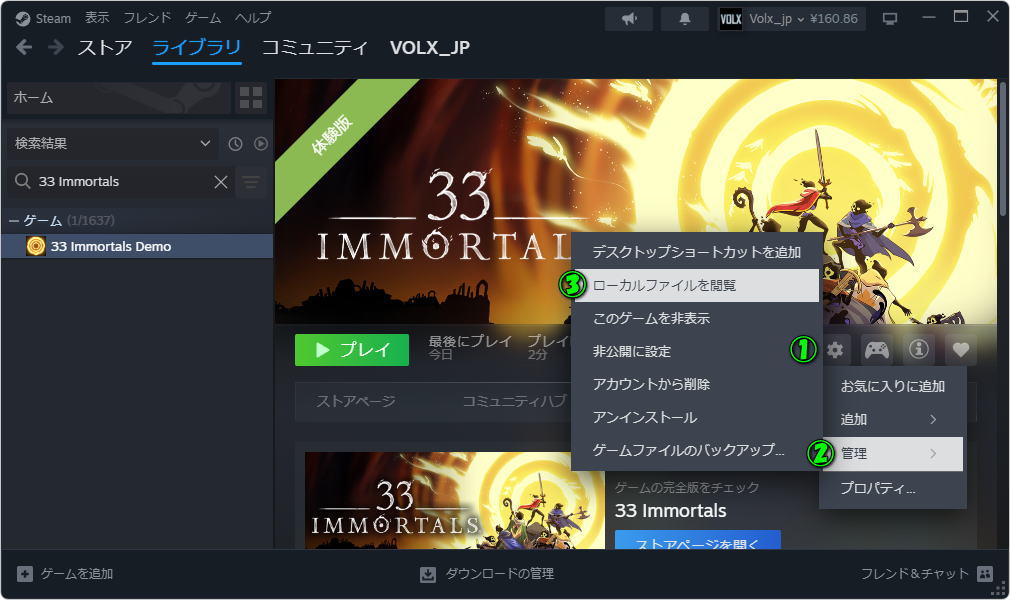The height and width of the screenshot is (600, 1010).
Task: Select 33 Immortals Demo in the list
Action: tap(137, 246)
